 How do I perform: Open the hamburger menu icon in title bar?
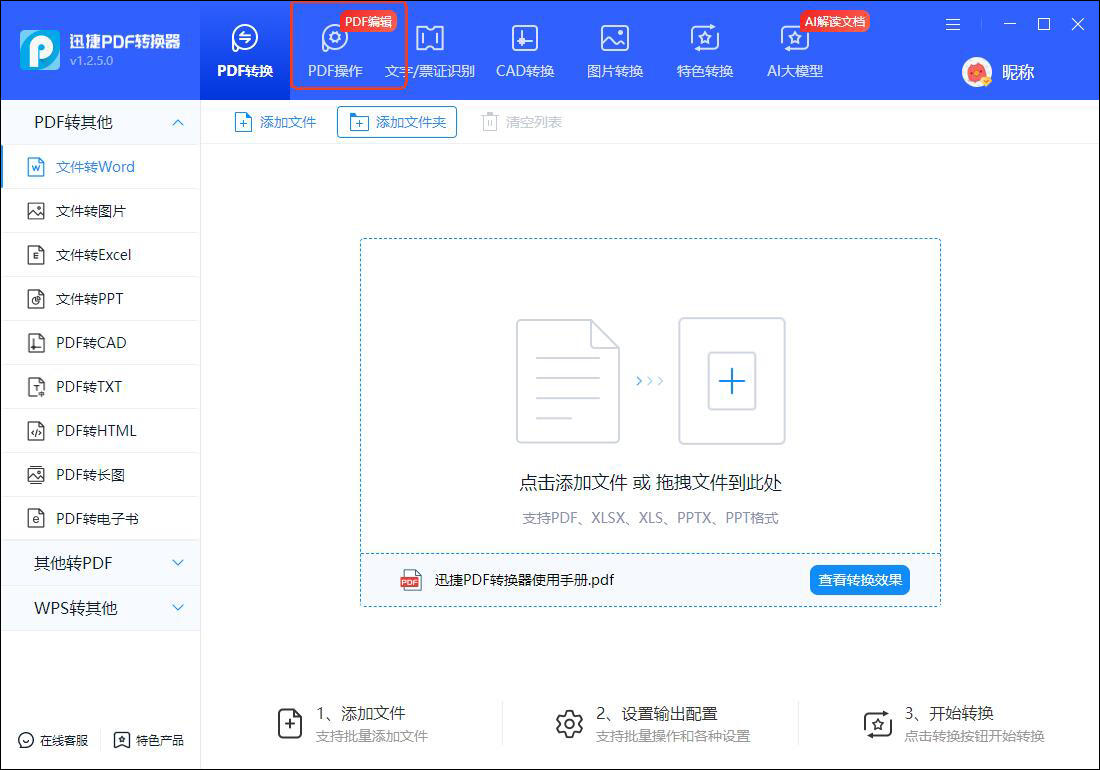[x=953, y=25]
